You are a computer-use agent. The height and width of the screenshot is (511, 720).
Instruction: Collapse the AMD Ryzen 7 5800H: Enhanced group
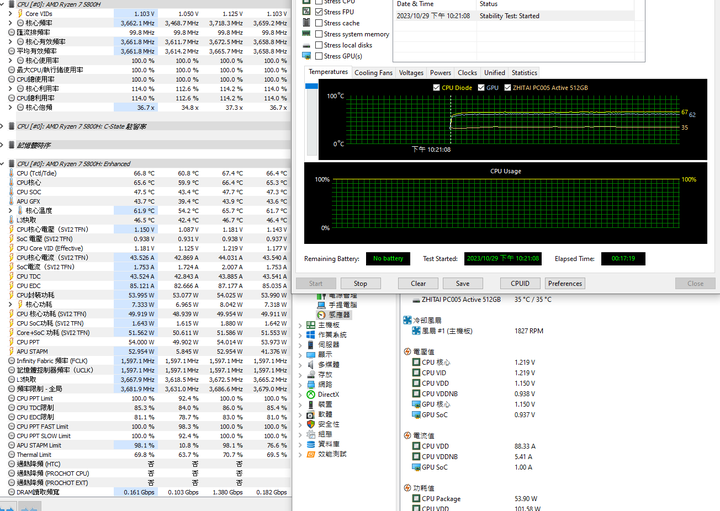2,164
